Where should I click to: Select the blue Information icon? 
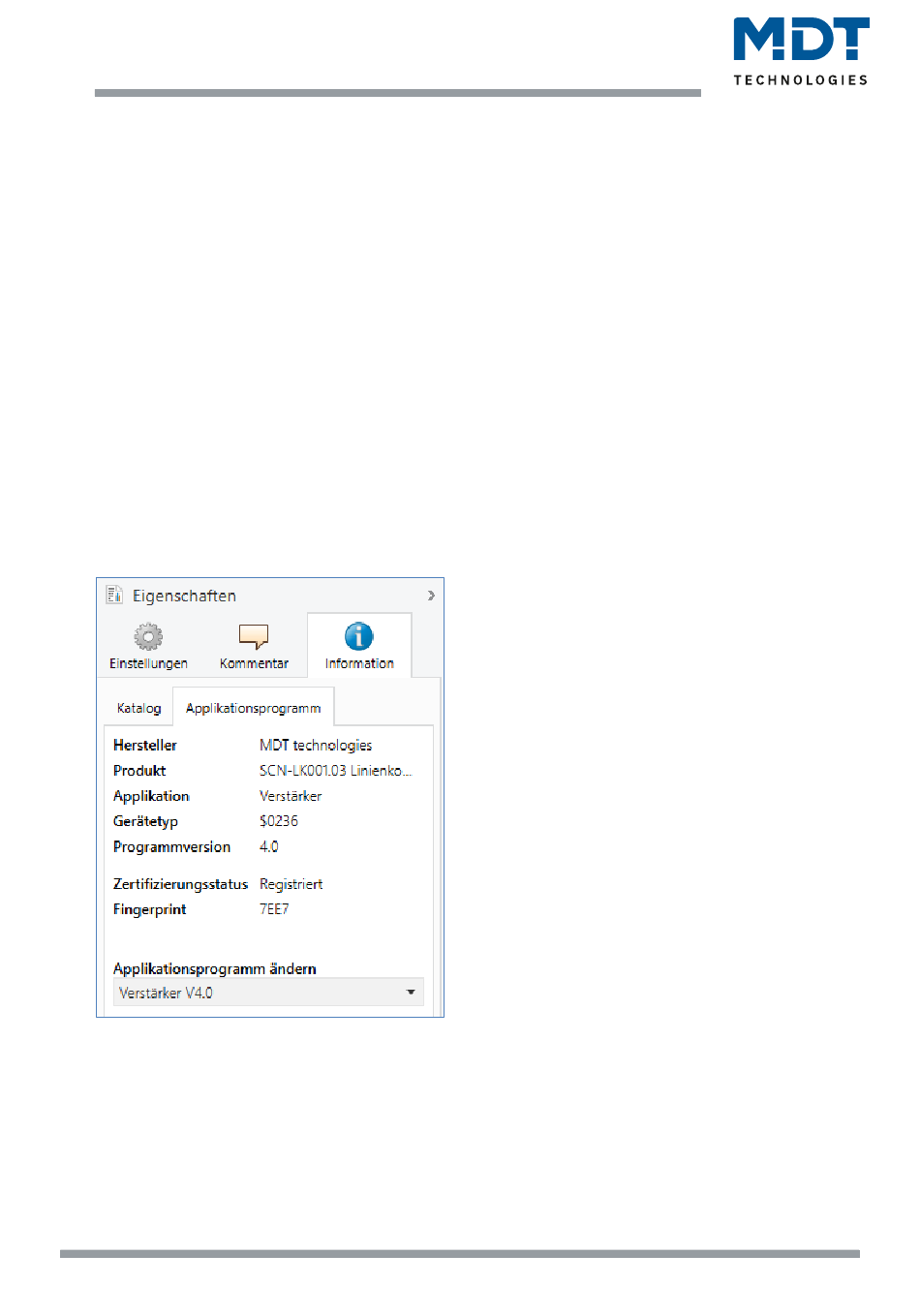[x=359, y=636]
